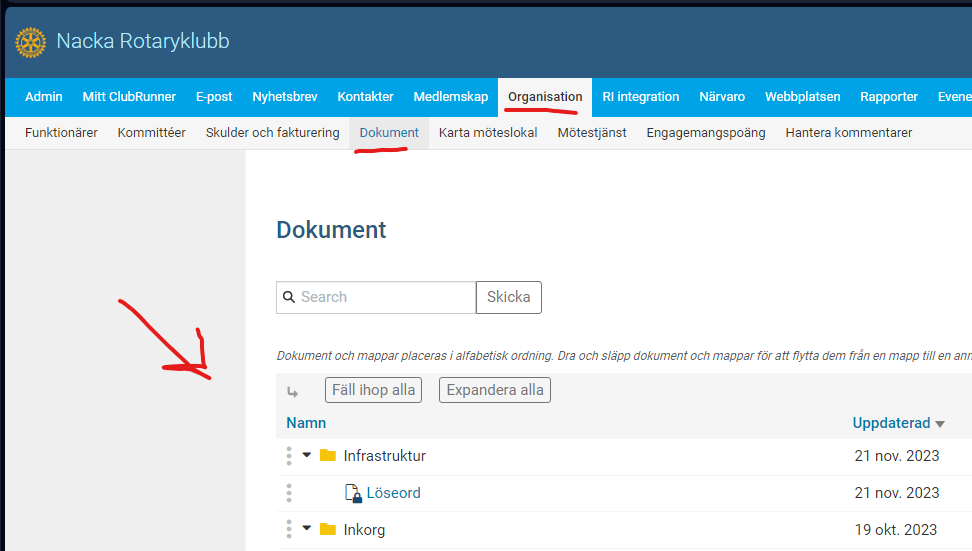Open the Rapporter menu
This screenshot has width=972, height=551.
pos(888,97)
